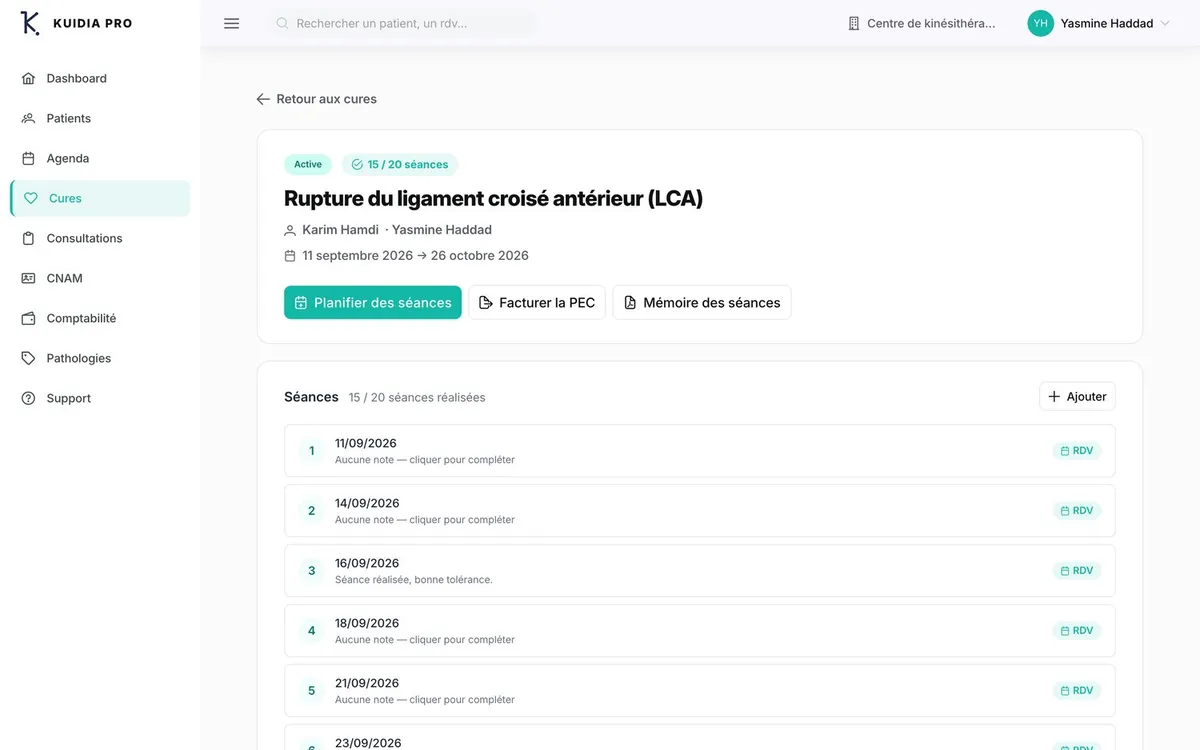Click the Support question mark icon
This screenshot has height=750, width=1200.
[28, 398]
